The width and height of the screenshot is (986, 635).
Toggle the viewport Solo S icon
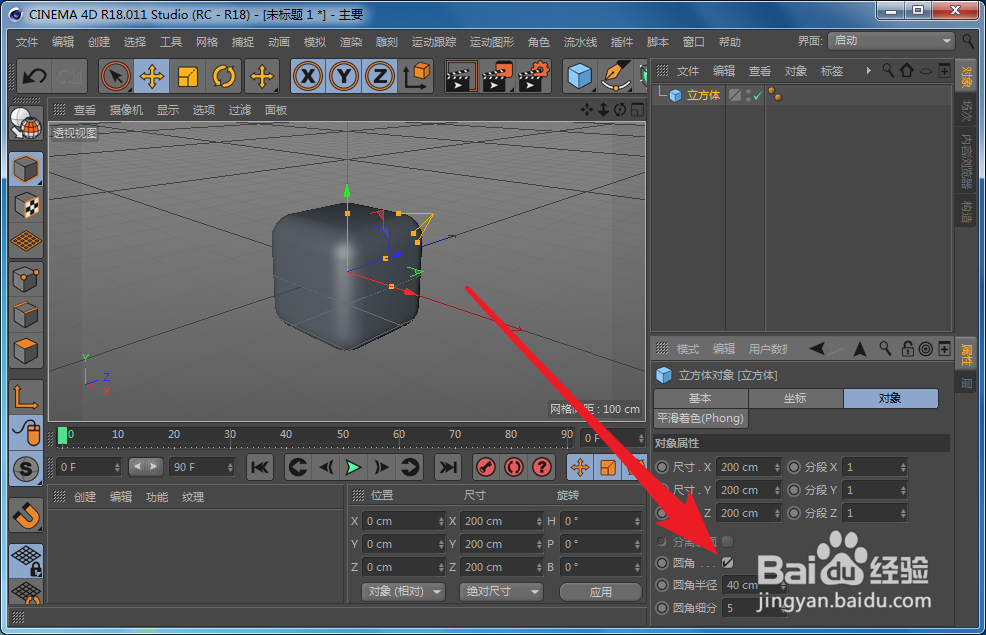click(26, 469)
